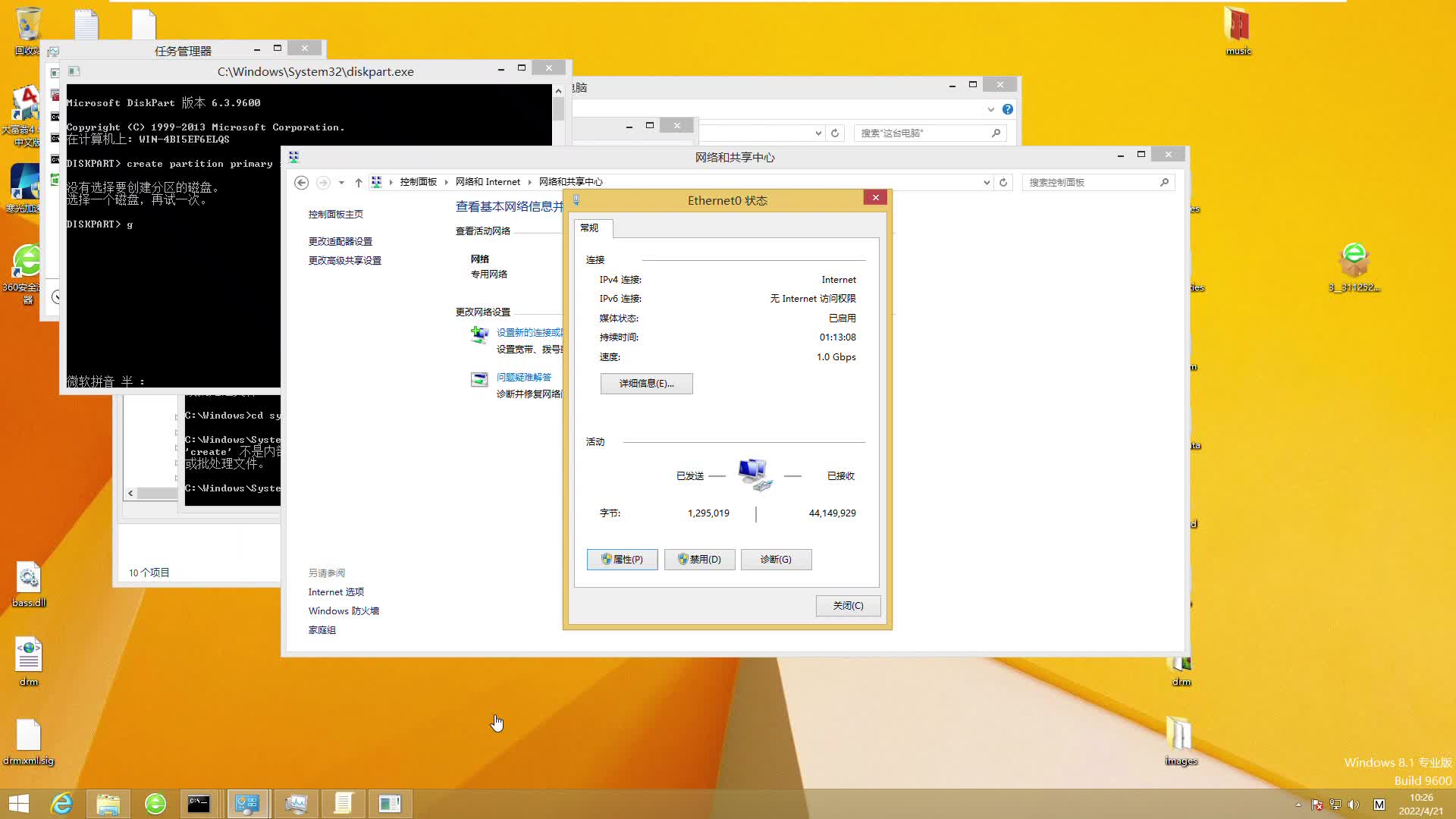Switch to Task Manager taskbar button
Screen dimensions: 1456x819
click(x=297, y=804)
